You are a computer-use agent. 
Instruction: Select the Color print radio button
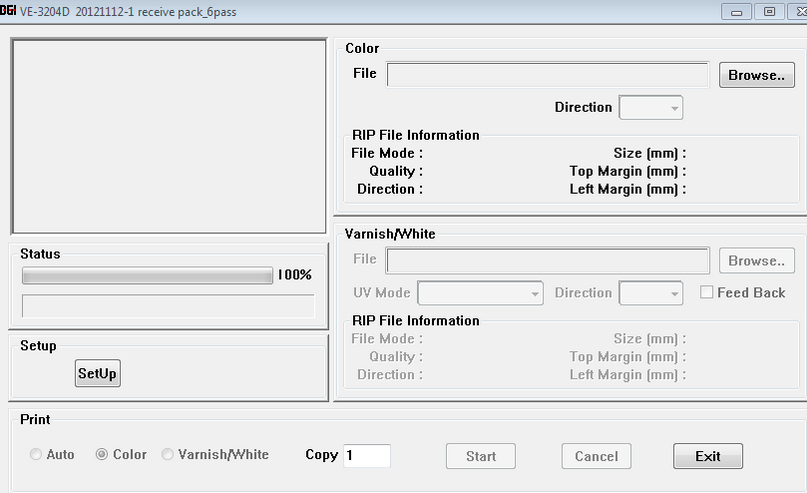pyautogui.click(x=102, y=455)
